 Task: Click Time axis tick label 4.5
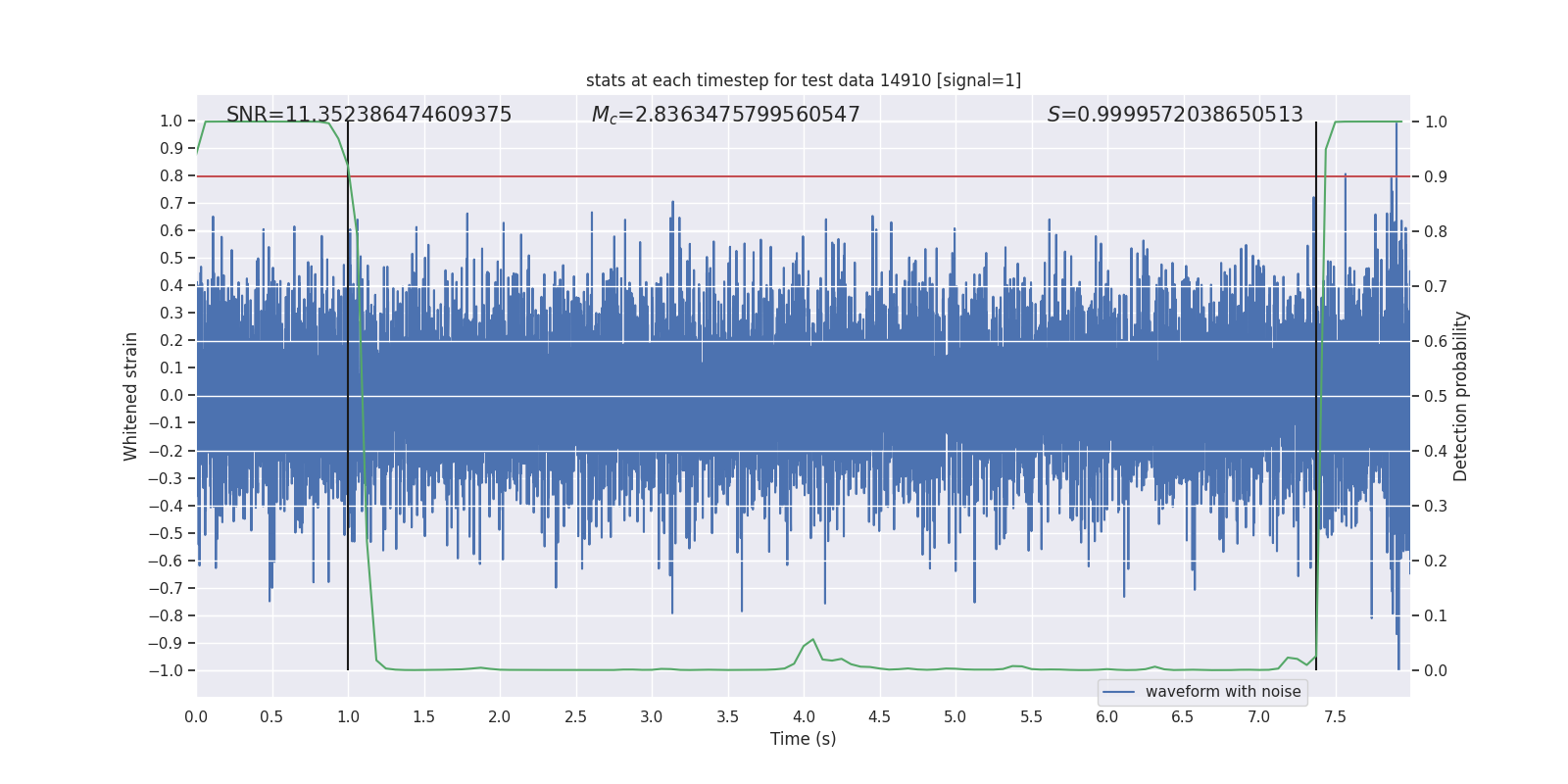879,716
